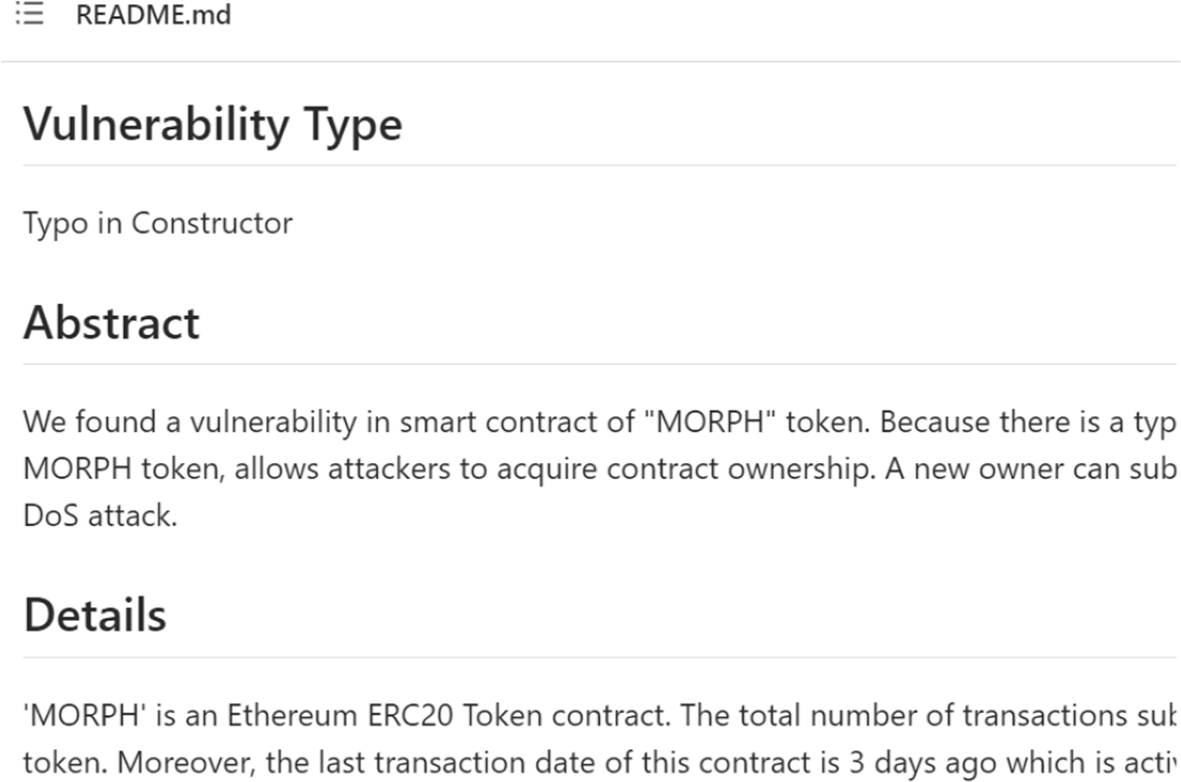
Task: Click the README.md filename label
Action: tap(154, 15)
